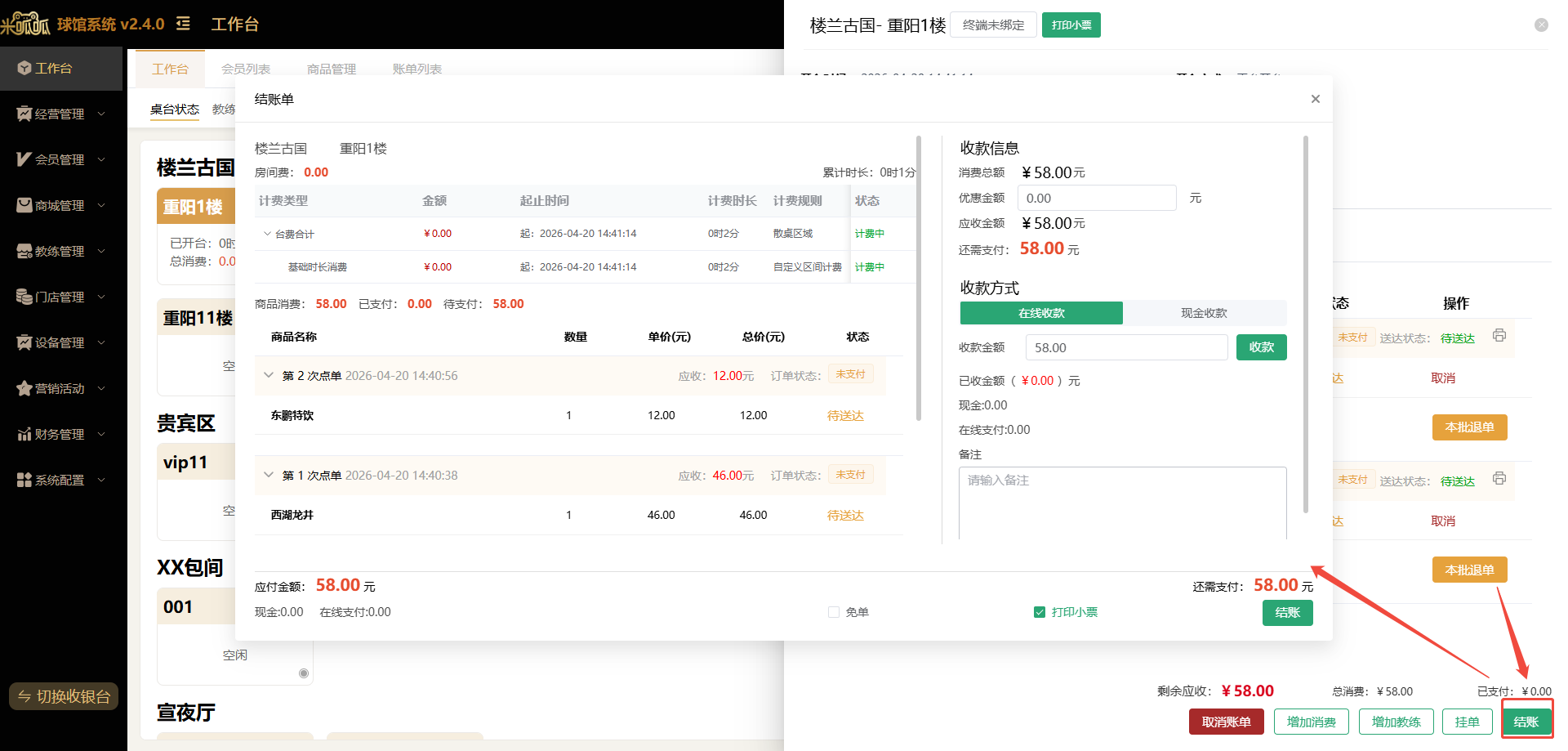Screen dimensions: 1568x751
Task: Collapse the 台费合计 row
Action: pos(267,234)
